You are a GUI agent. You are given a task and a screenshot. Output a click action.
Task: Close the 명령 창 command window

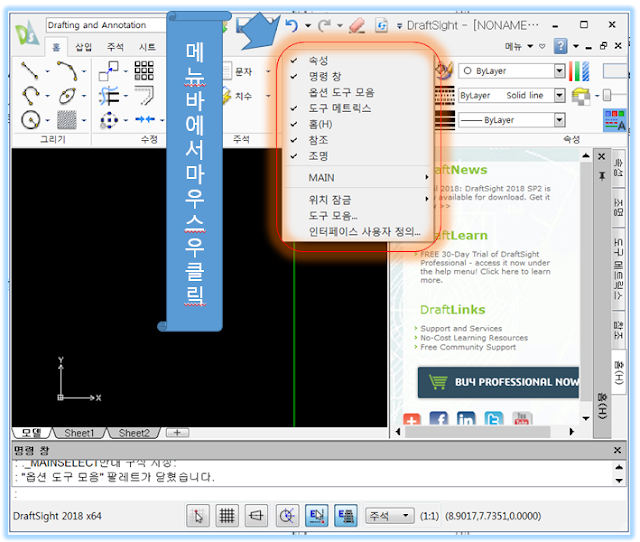(617, 450)
